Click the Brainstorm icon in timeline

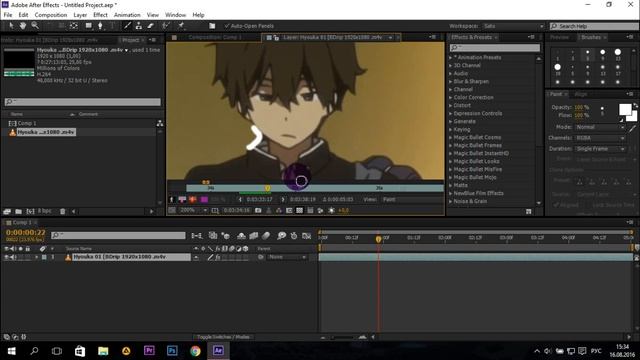coord(281,236)
